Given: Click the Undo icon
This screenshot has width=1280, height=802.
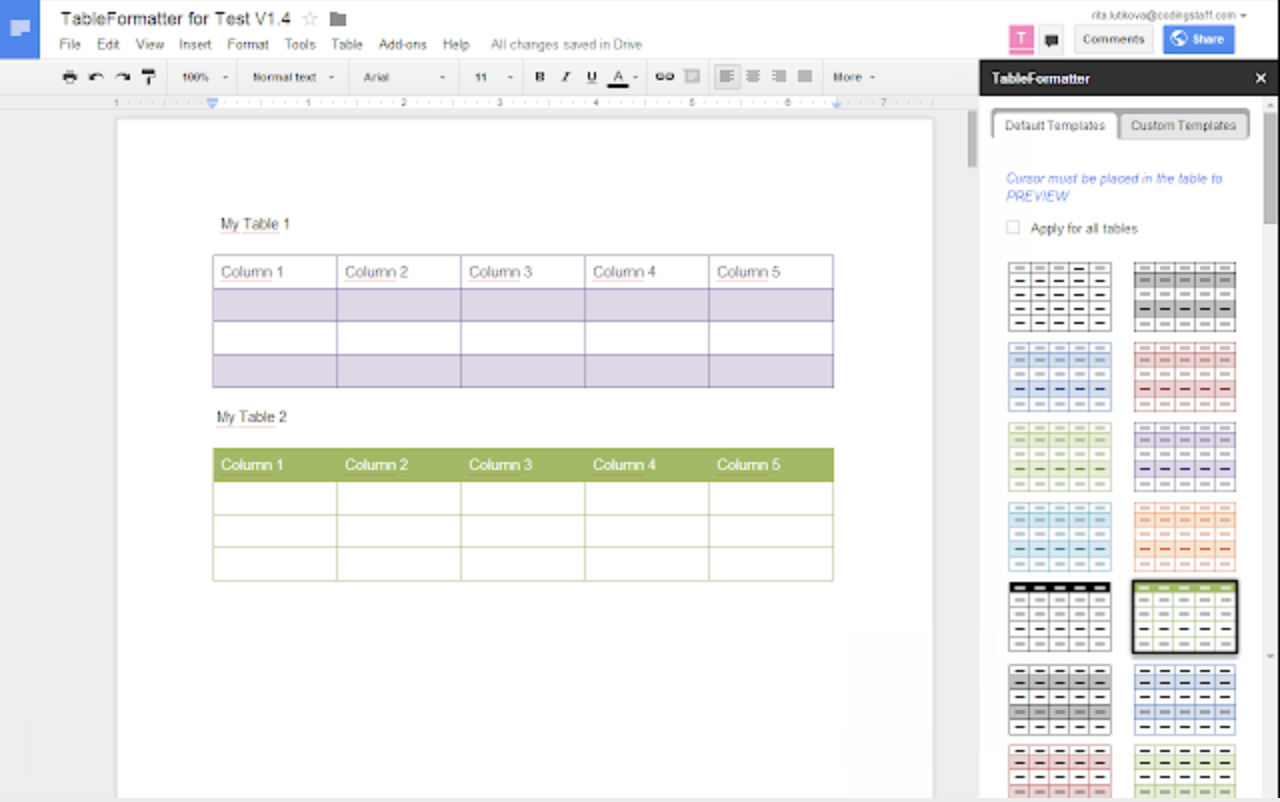Looking at the screenshot, I should (x=95, y=77).
